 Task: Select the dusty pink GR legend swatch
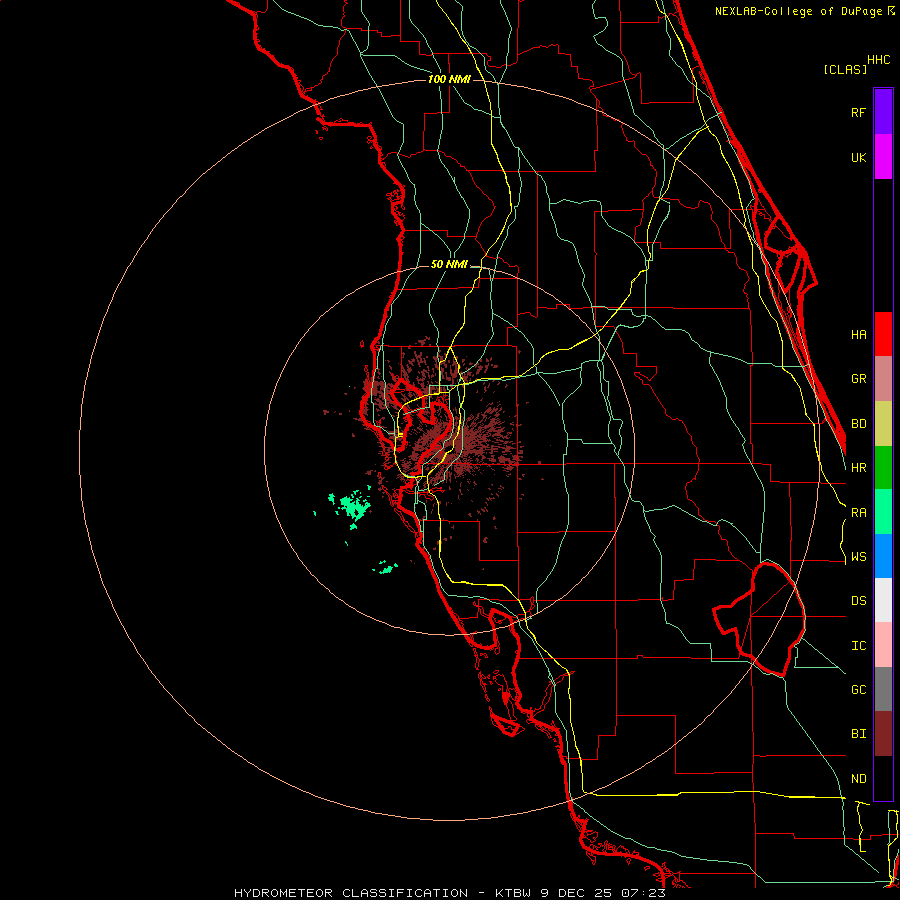pos(883,378)
